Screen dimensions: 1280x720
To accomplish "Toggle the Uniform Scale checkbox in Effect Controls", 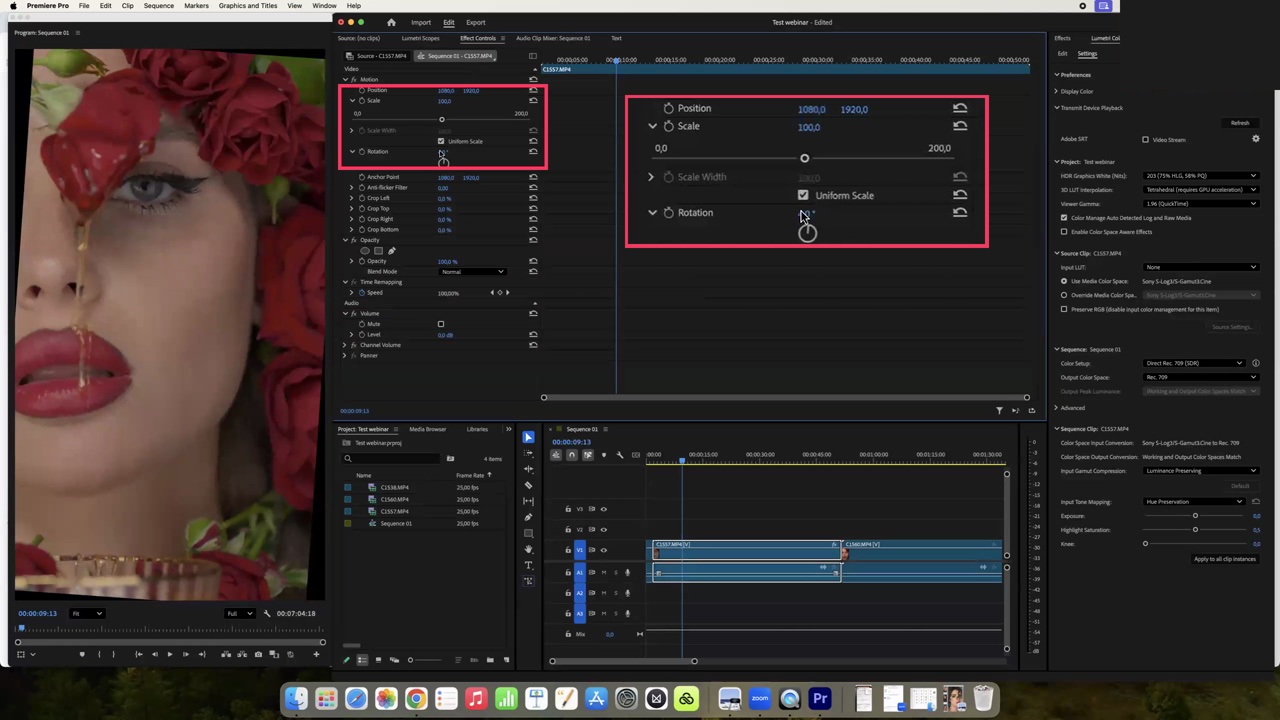I will pyautogui.click(x=441, y=141).
